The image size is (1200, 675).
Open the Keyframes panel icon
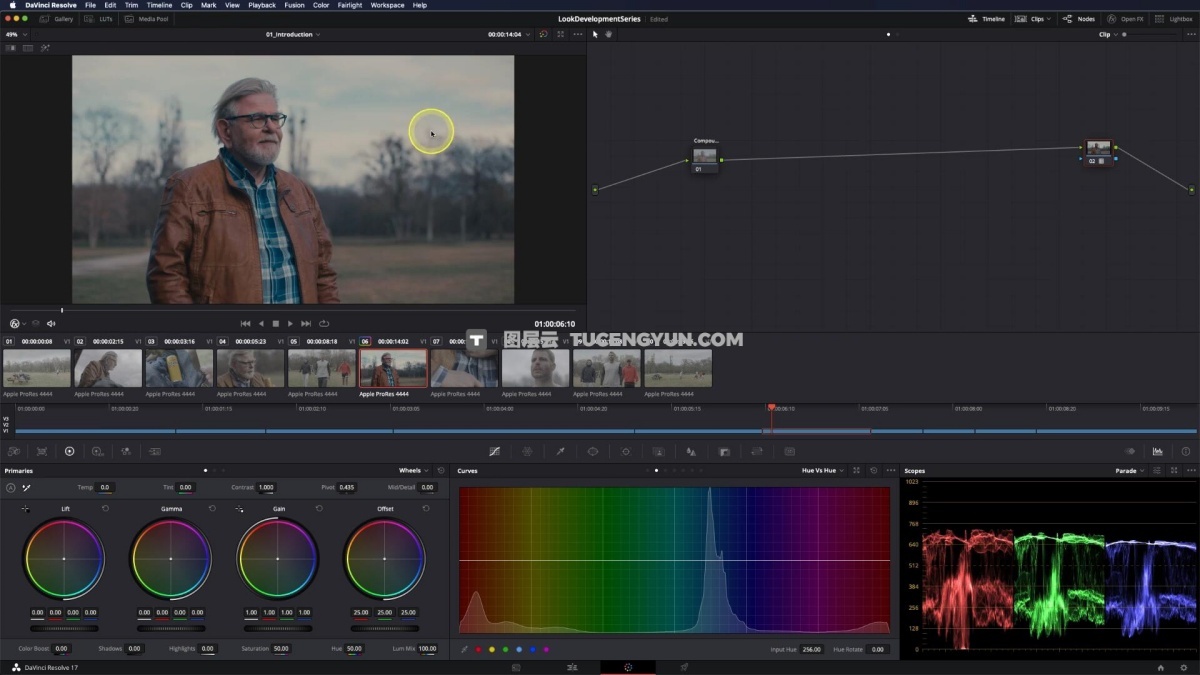(x=1130, y=451)
